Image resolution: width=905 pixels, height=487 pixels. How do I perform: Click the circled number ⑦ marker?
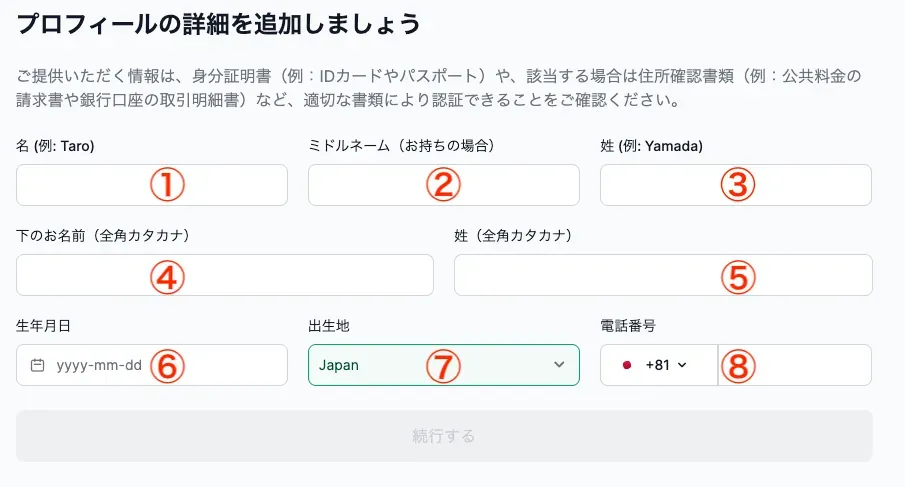(x=441, y=366)
